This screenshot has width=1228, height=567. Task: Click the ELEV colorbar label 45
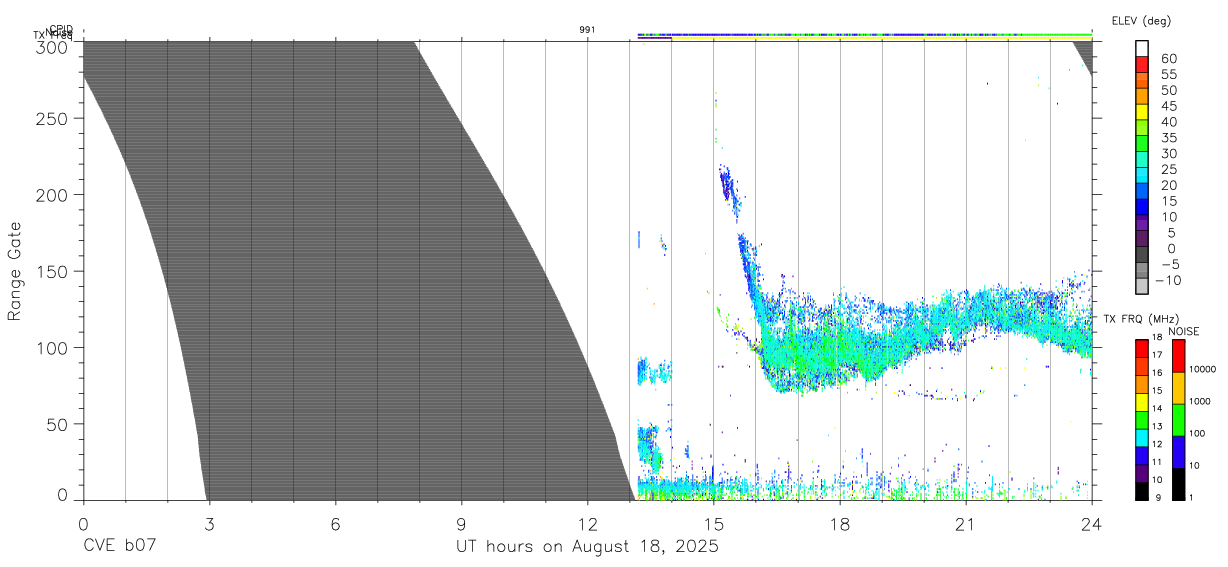coord(1168,106)
